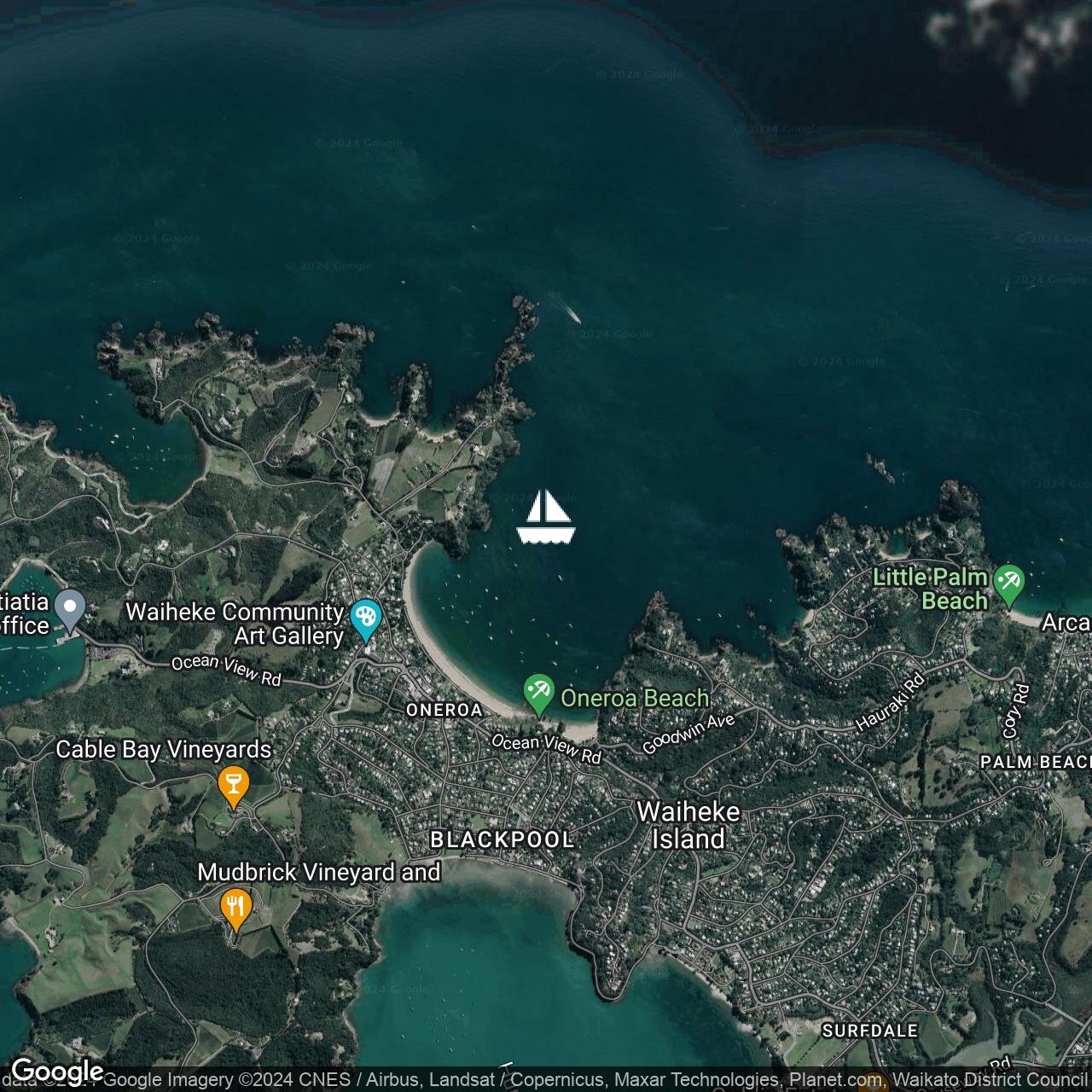Open the Mudbrick Vineyard restaurant fork pin
This screenshot has height=1092, width=1092.
pos(235,908)
